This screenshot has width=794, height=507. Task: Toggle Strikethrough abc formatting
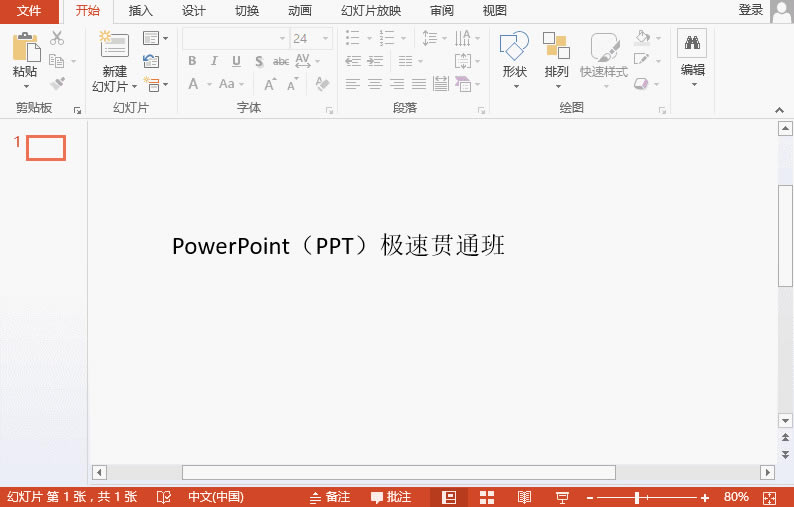point(281,61)
